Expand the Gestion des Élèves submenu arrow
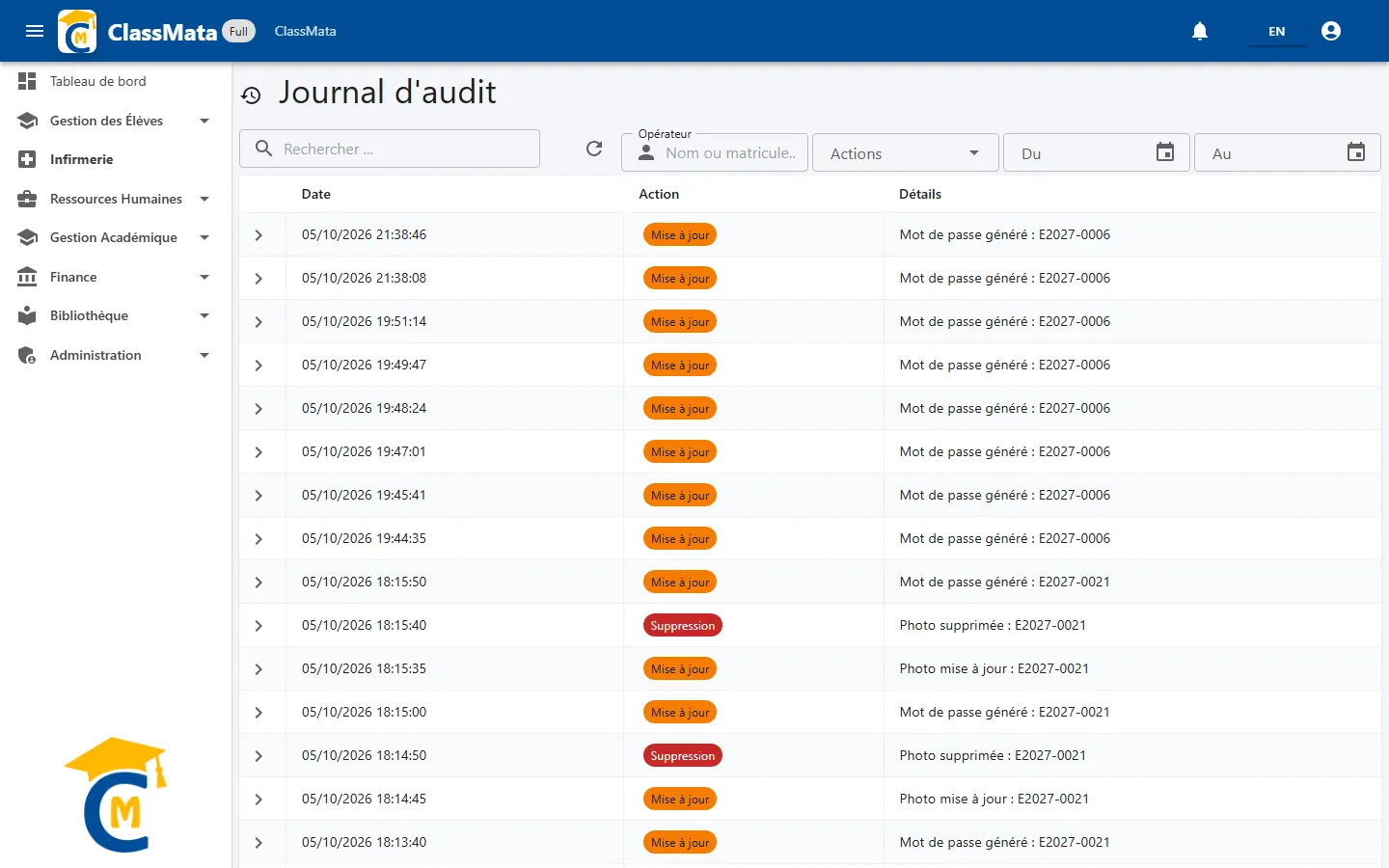Viewport: 1389px width, 868px height. 204,121
